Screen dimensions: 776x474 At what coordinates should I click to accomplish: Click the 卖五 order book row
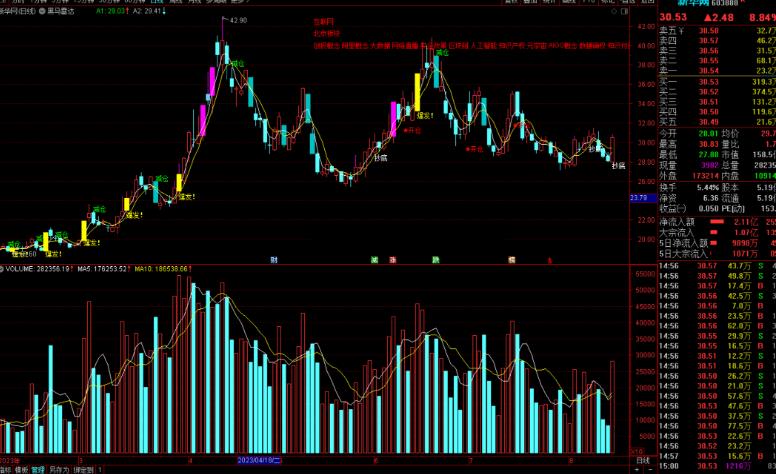tap(717, 31)
